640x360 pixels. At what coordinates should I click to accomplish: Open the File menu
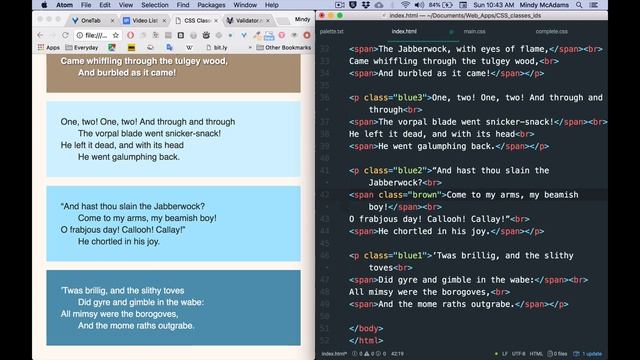click(86, 5)
